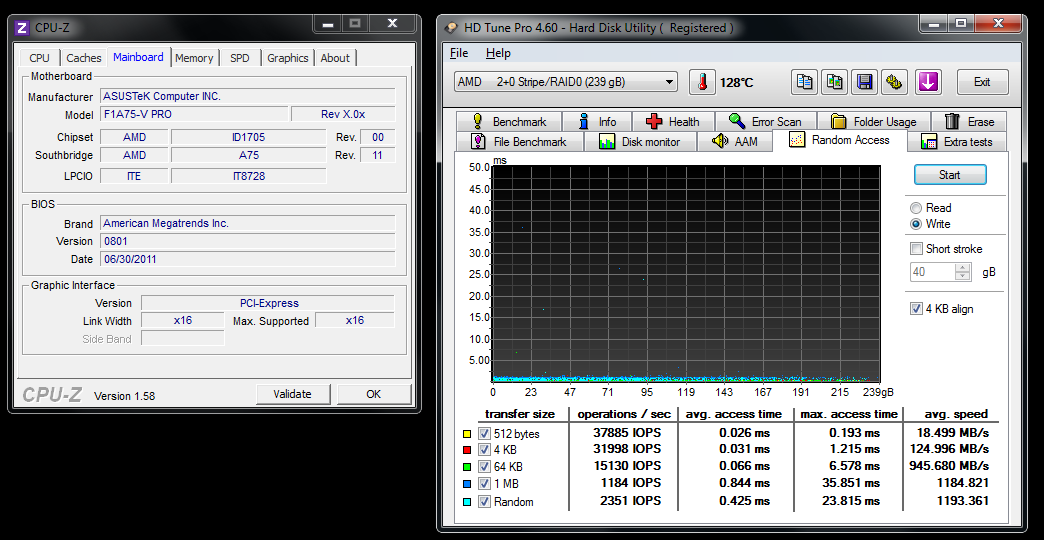
Task: Click the cyan Random color swatch
Action: click(467, 502)
